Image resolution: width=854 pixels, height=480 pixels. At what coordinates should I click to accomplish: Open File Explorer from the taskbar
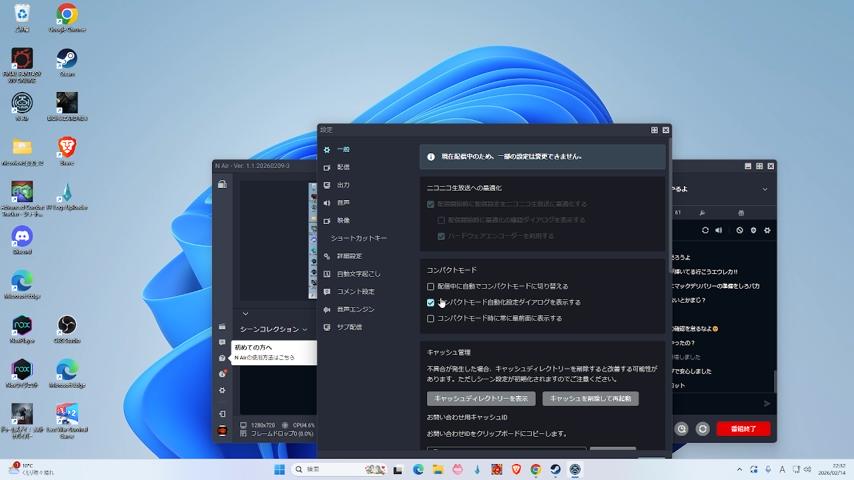[x=437, y=470]
